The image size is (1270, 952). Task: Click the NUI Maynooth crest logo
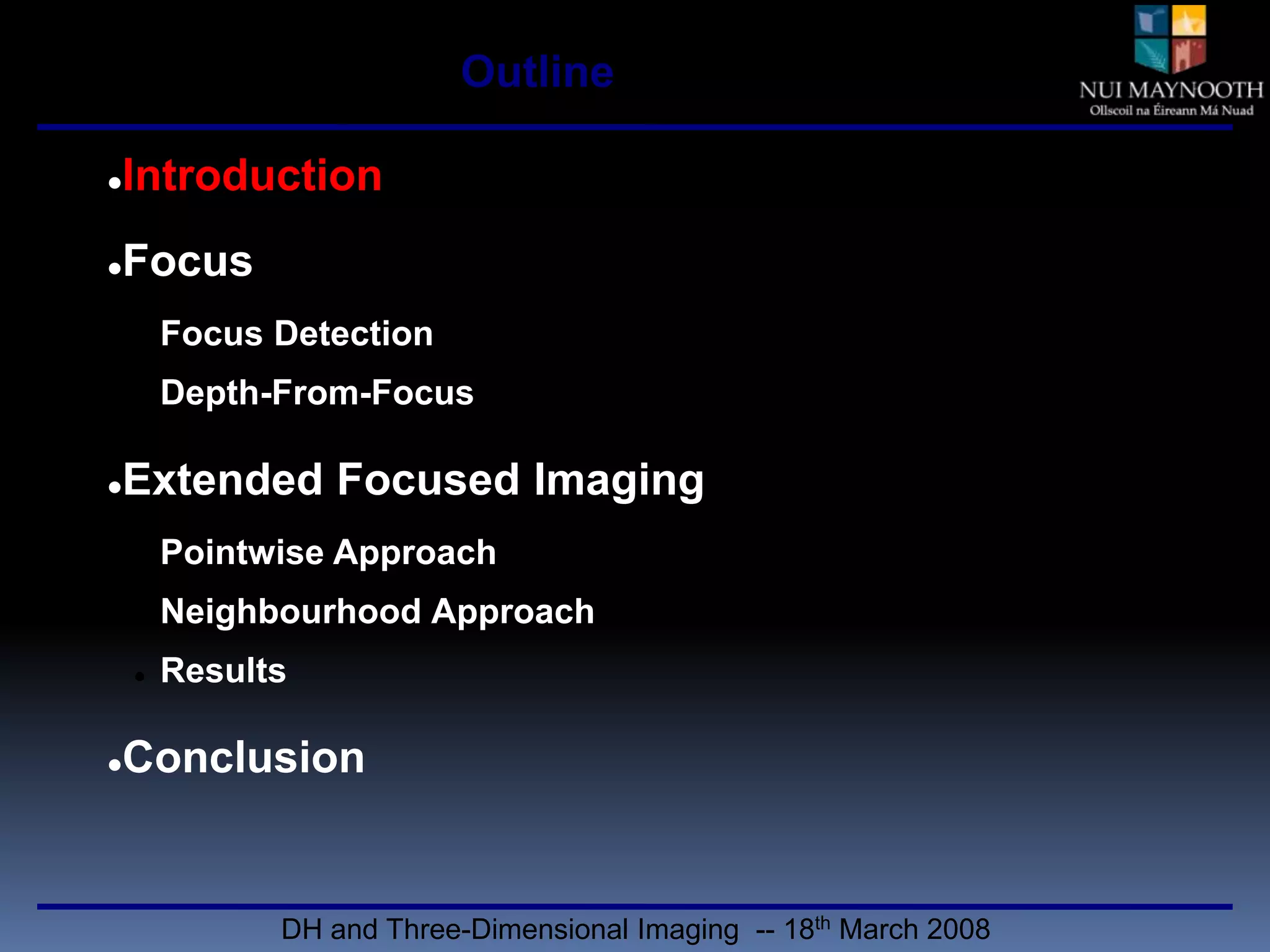tap(1170, 38)
